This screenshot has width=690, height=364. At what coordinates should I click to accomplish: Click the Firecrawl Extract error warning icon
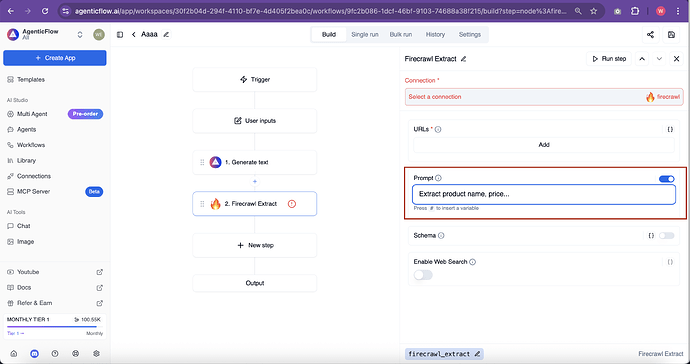pos(292,204)
